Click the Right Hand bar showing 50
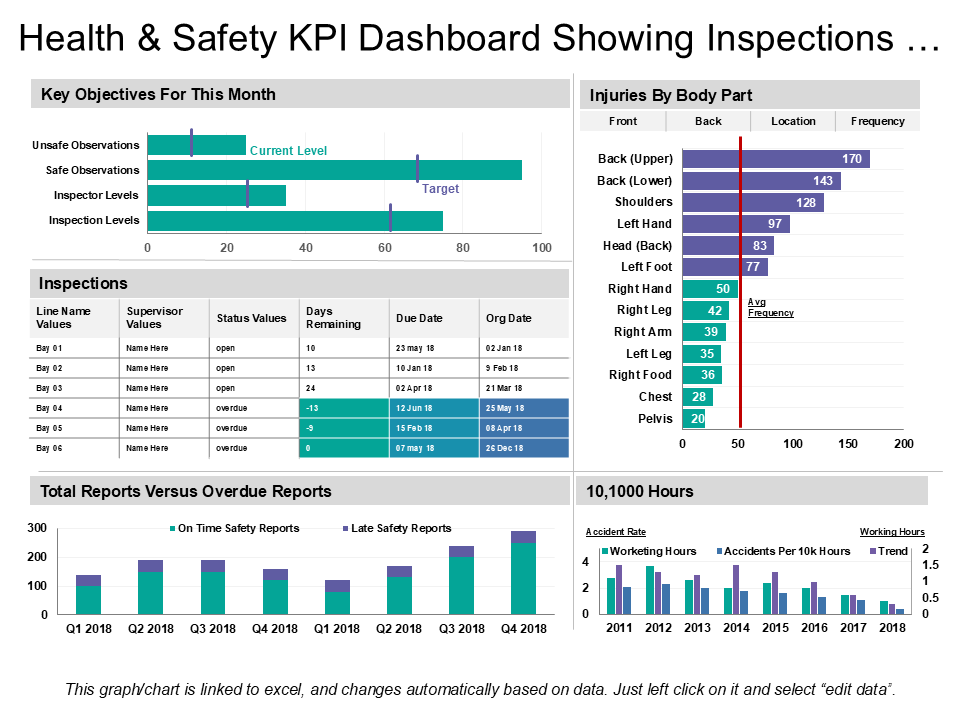 [710, 289]
